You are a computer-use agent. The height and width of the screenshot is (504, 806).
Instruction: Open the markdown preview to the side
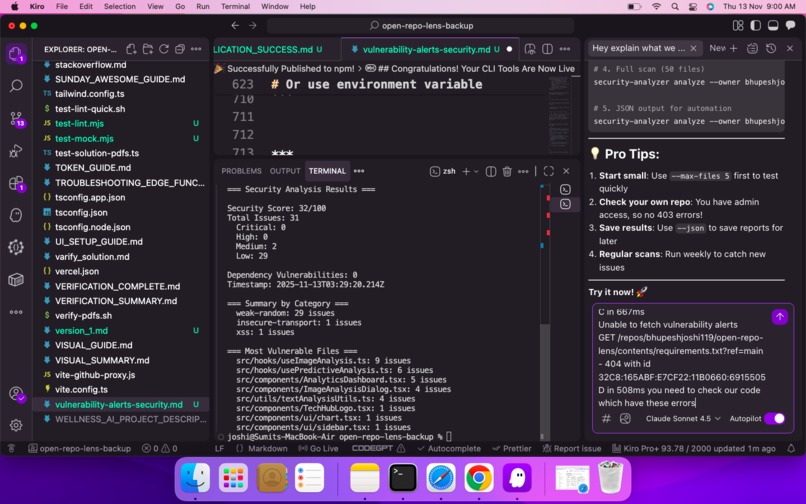tap(530, 49)
